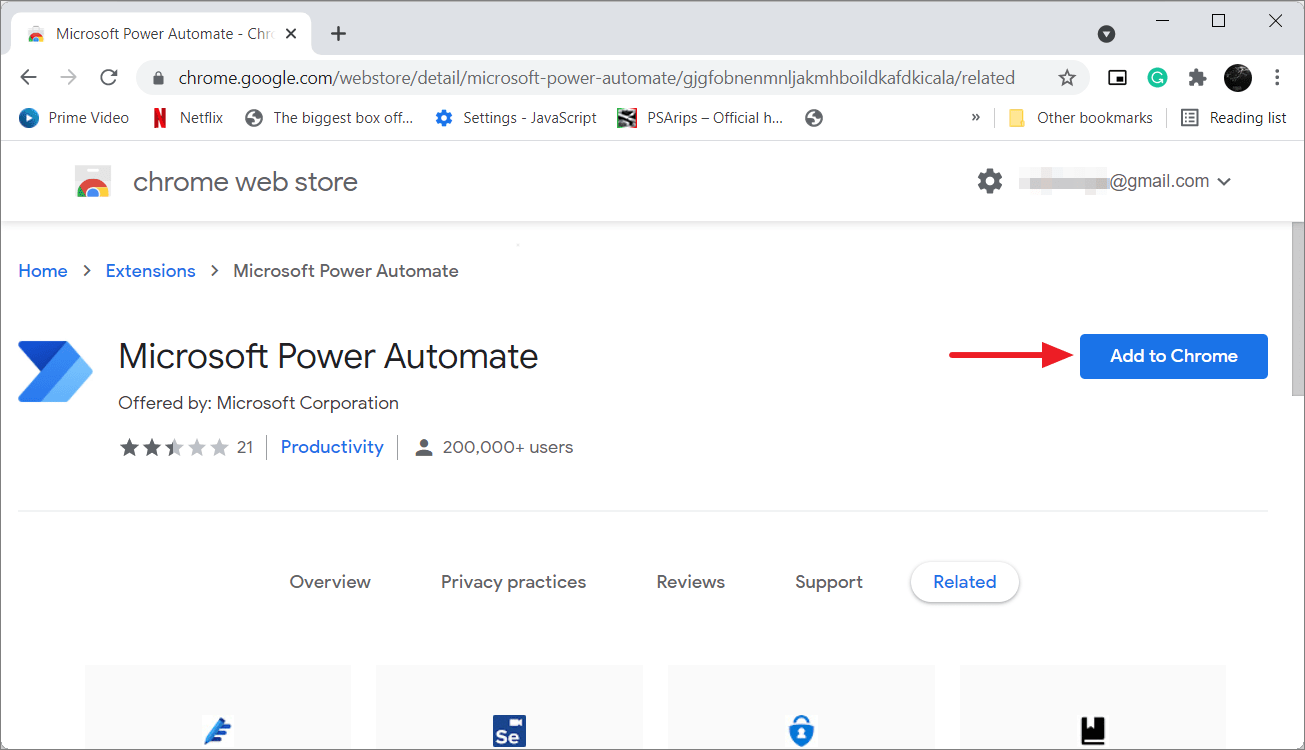Expand the account email dropdown

pos(1224,181)
